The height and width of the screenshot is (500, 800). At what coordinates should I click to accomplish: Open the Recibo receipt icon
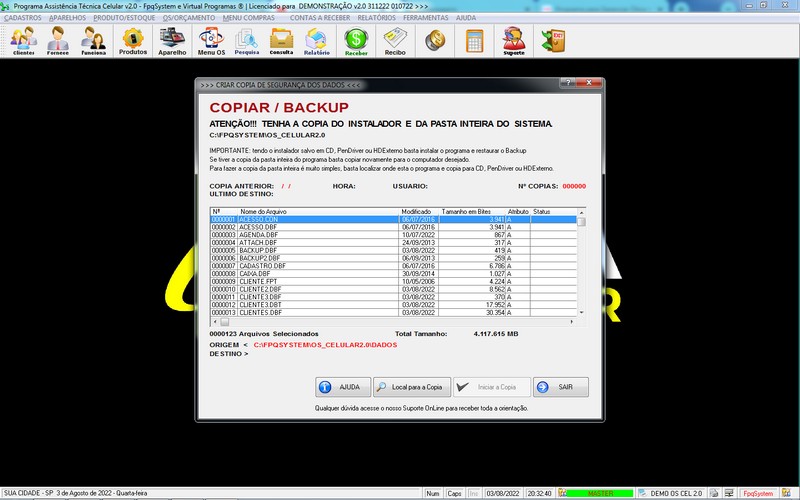click(x=395, y=41)
